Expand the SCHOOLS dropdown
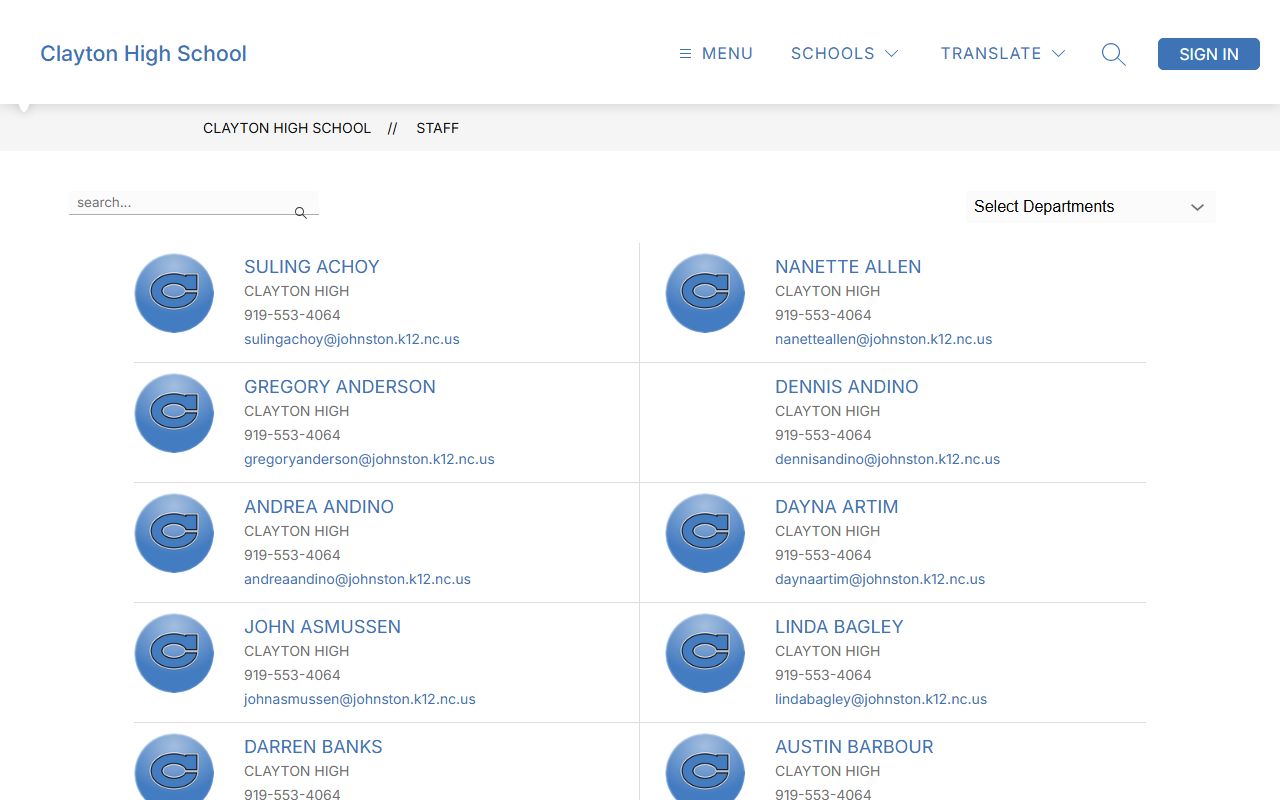The image size is (1280, 800). point(845,54)
